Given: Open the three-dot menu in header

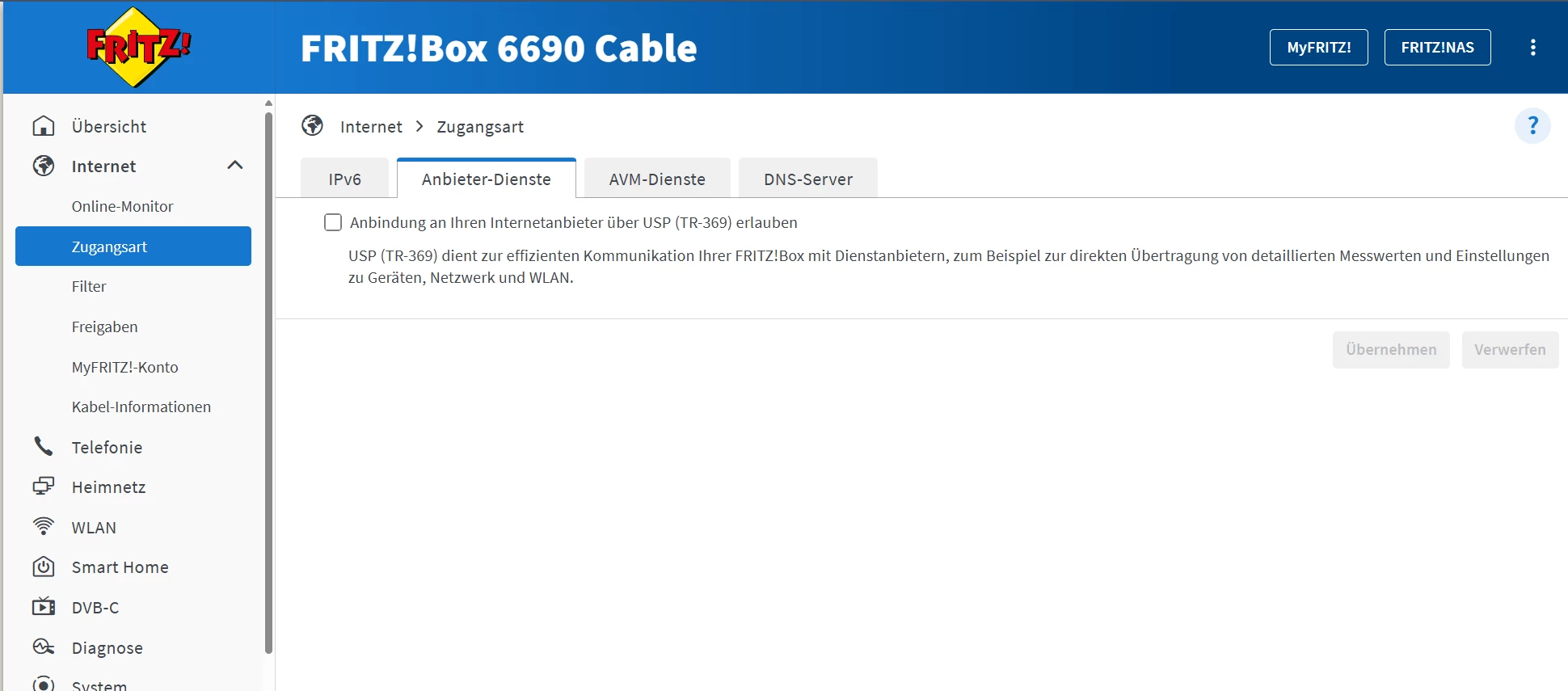Looking at the screenshot, I should [1532, 48].
